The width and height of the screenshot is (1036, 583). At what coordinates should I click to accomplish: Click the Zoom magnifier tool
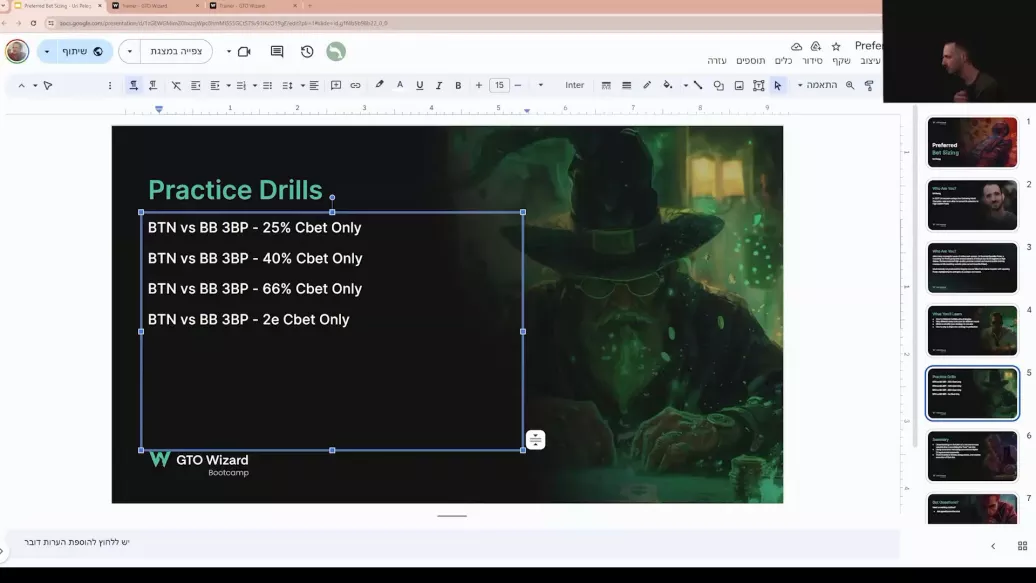coord(850,85)
